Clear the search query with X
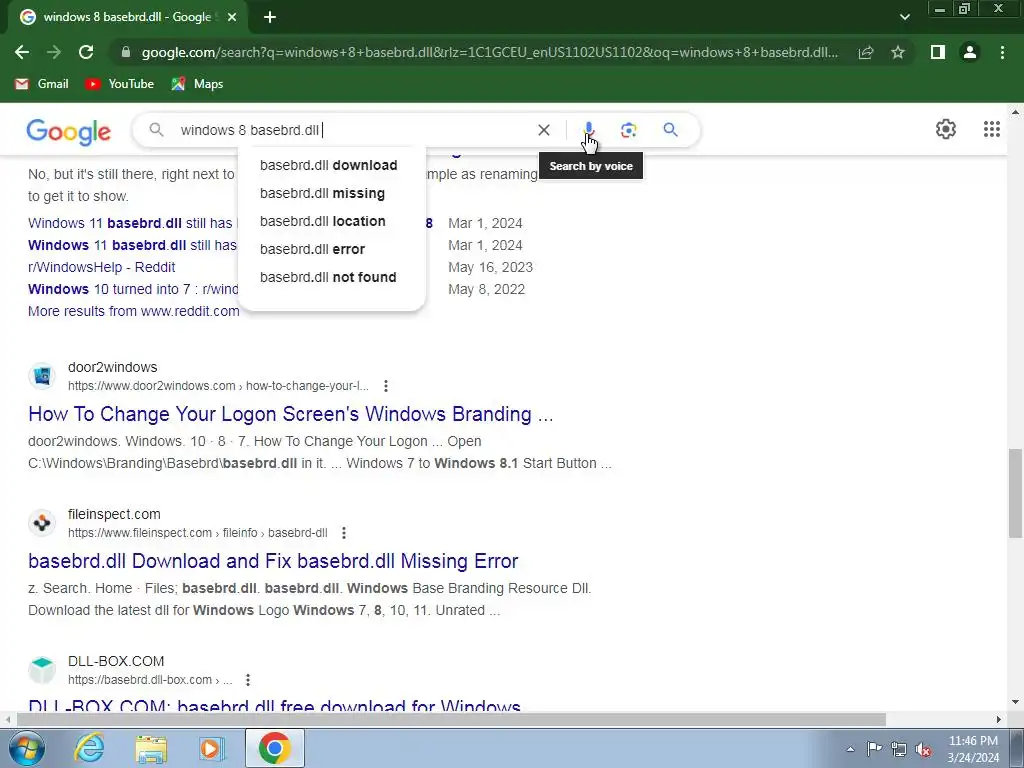The image size is (1024, 768). pyautogui.click(x=543, y=130)
